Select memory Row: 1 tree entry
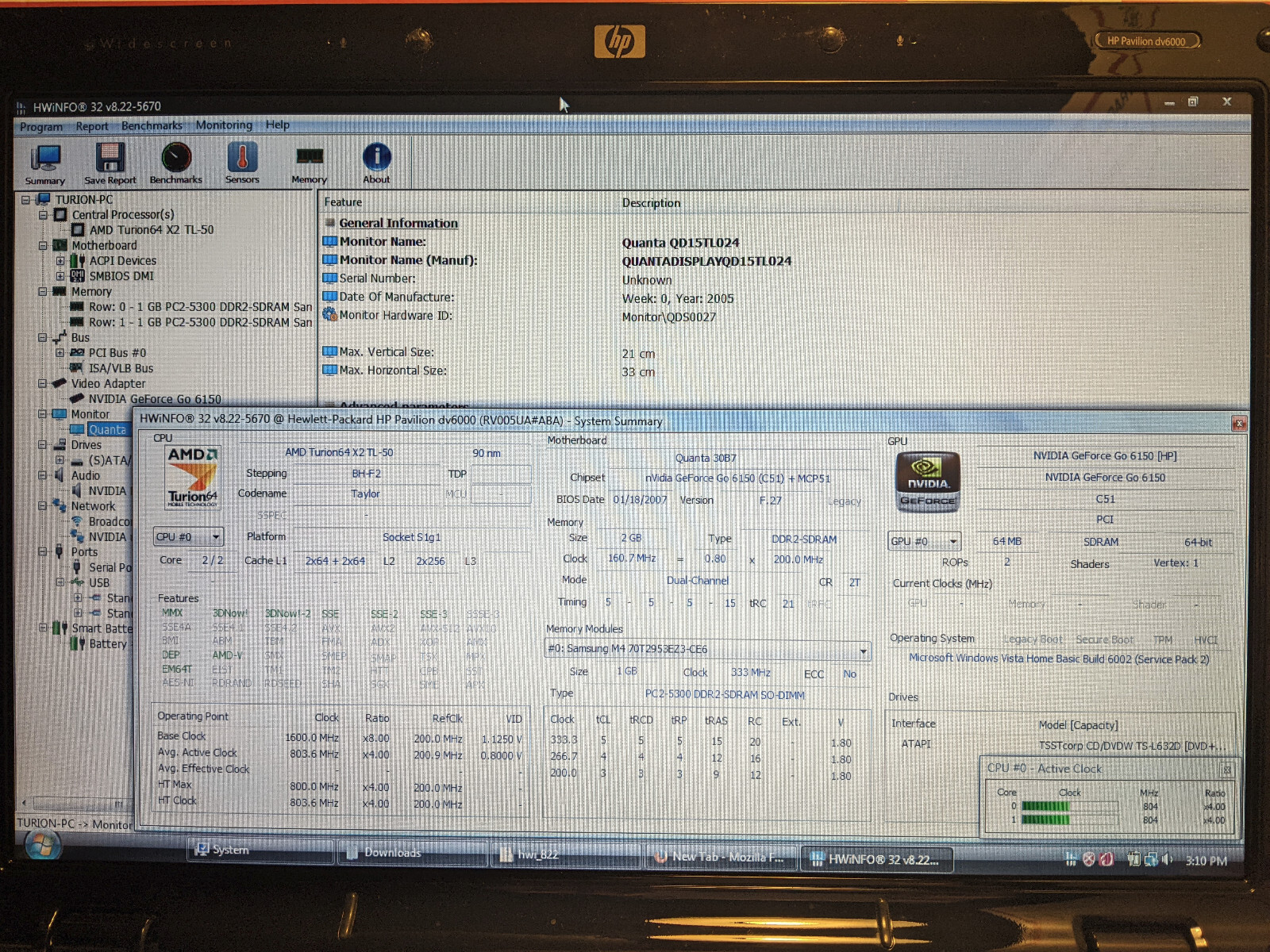Screen dimensions: 1270x952 pos(200,323)
